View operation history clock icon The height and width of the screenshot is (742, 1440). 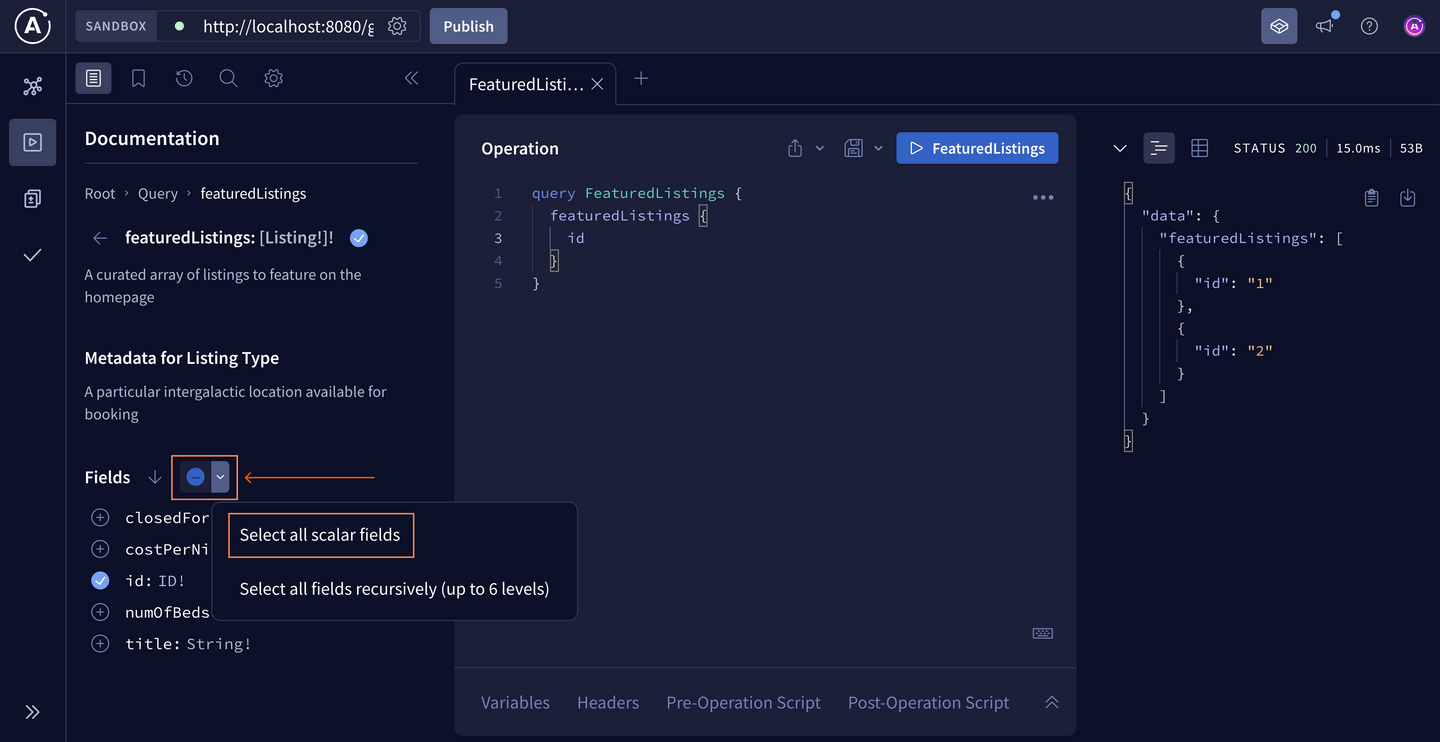tap(183, 77)
